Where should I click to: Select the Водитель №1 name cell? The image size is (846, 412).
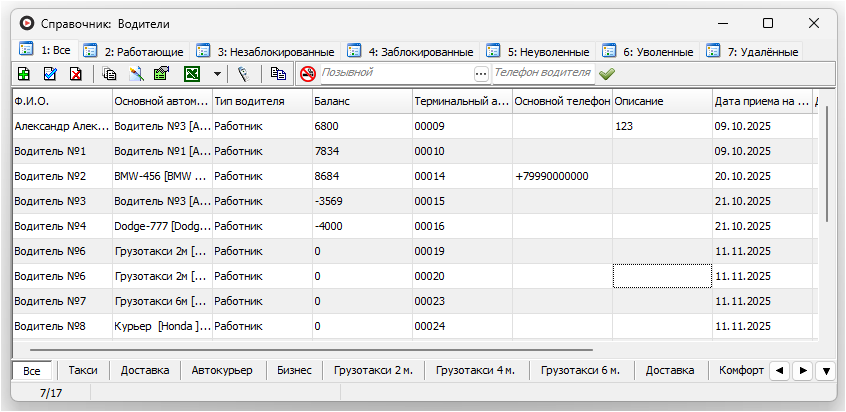tap(62, 151)
